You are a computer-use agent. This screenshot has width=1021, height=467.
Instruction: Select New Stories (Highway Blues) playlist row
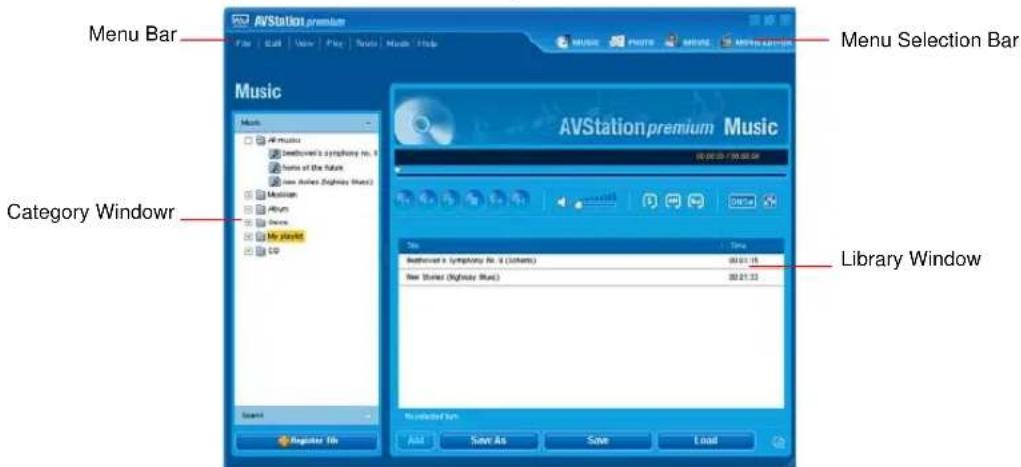[591, 277]
